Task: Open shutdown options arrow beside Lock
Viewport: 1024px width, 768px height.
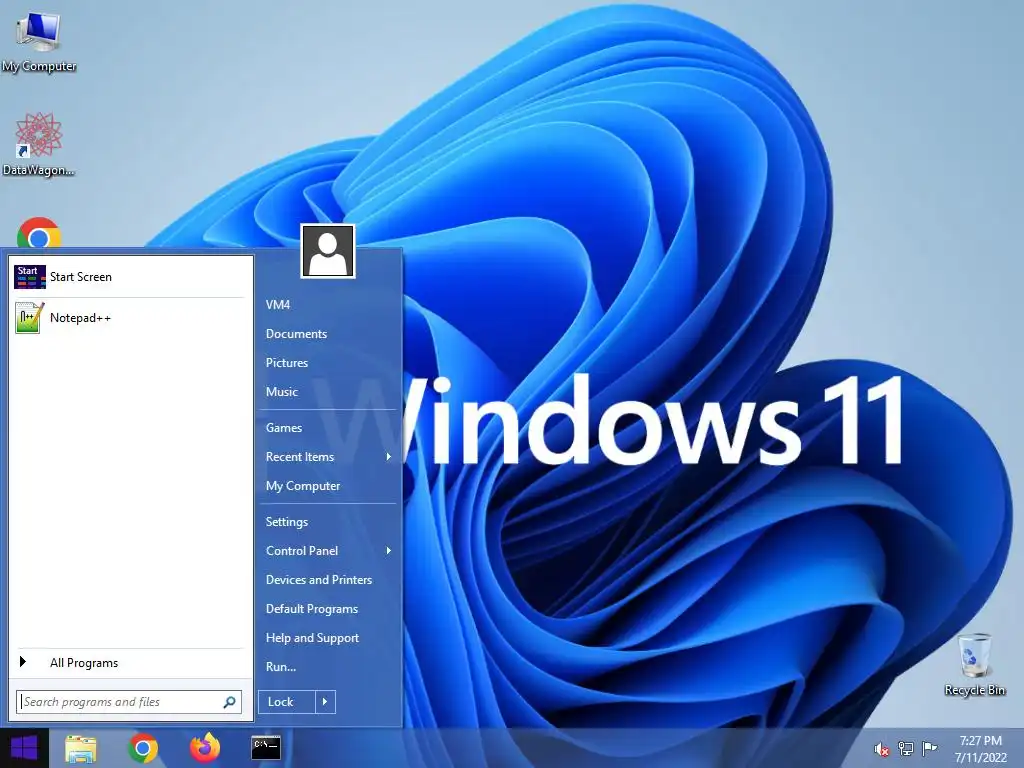Action: pos(325,702)
